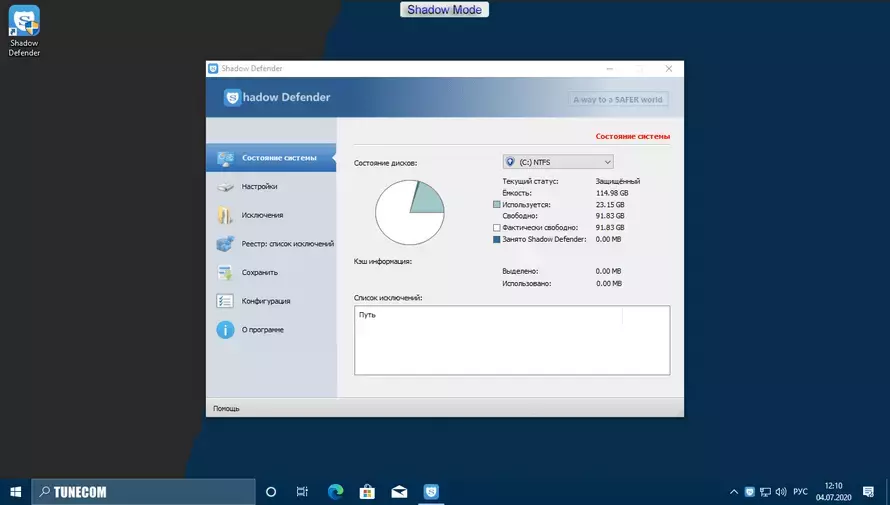Image resolution: width=890 pixels, height=505 pixels.
Task: Click the A way to a SAFER world label
Action: (618, 99)
